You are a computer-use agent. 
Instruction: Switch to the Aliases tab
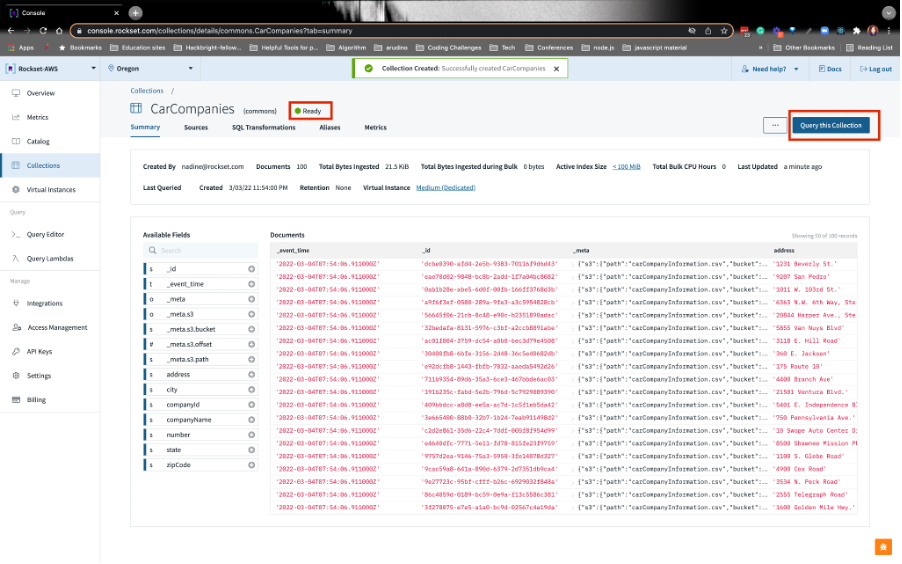click(x=330, y=128)
